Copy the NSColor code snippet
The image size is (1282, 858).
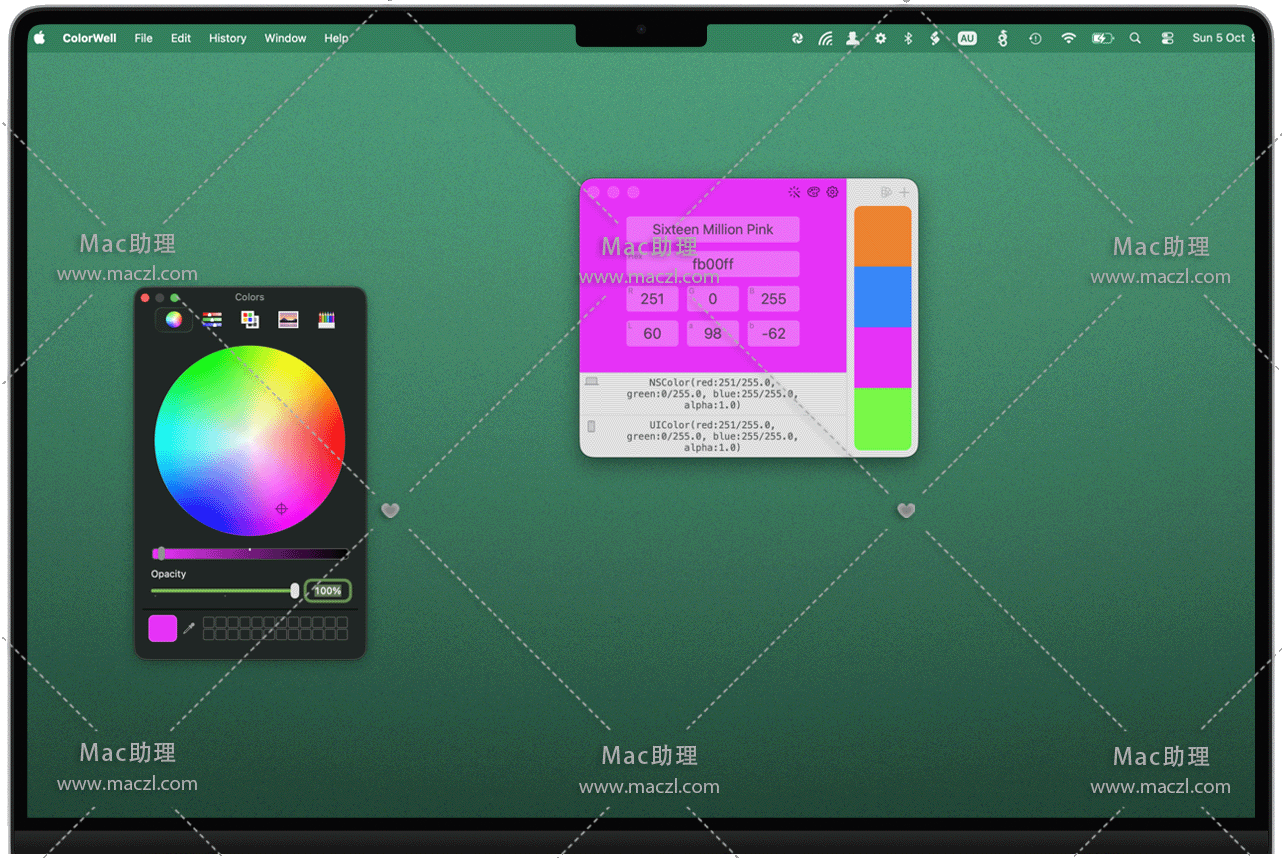click(x=712, y=394)
